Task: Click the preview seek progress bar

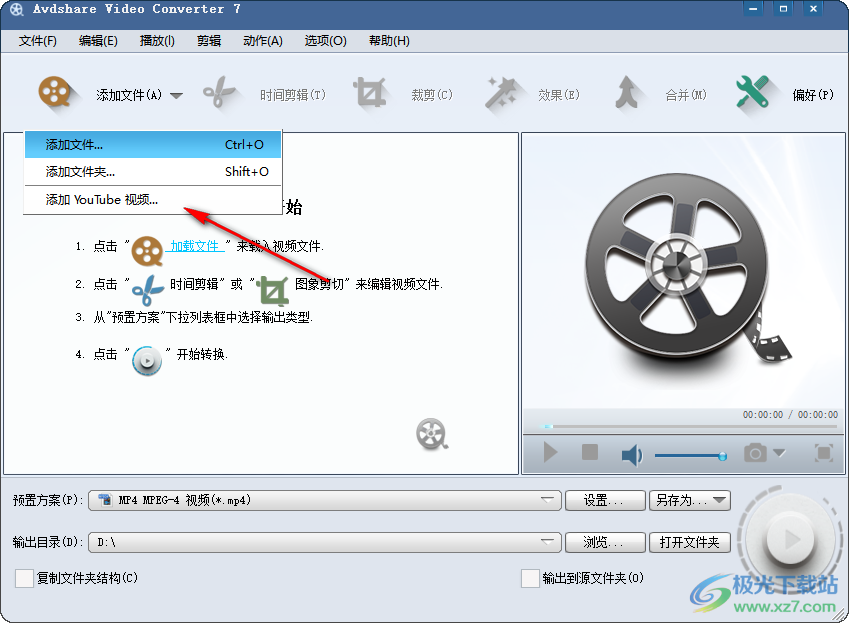Action: [x=689, y=427]
